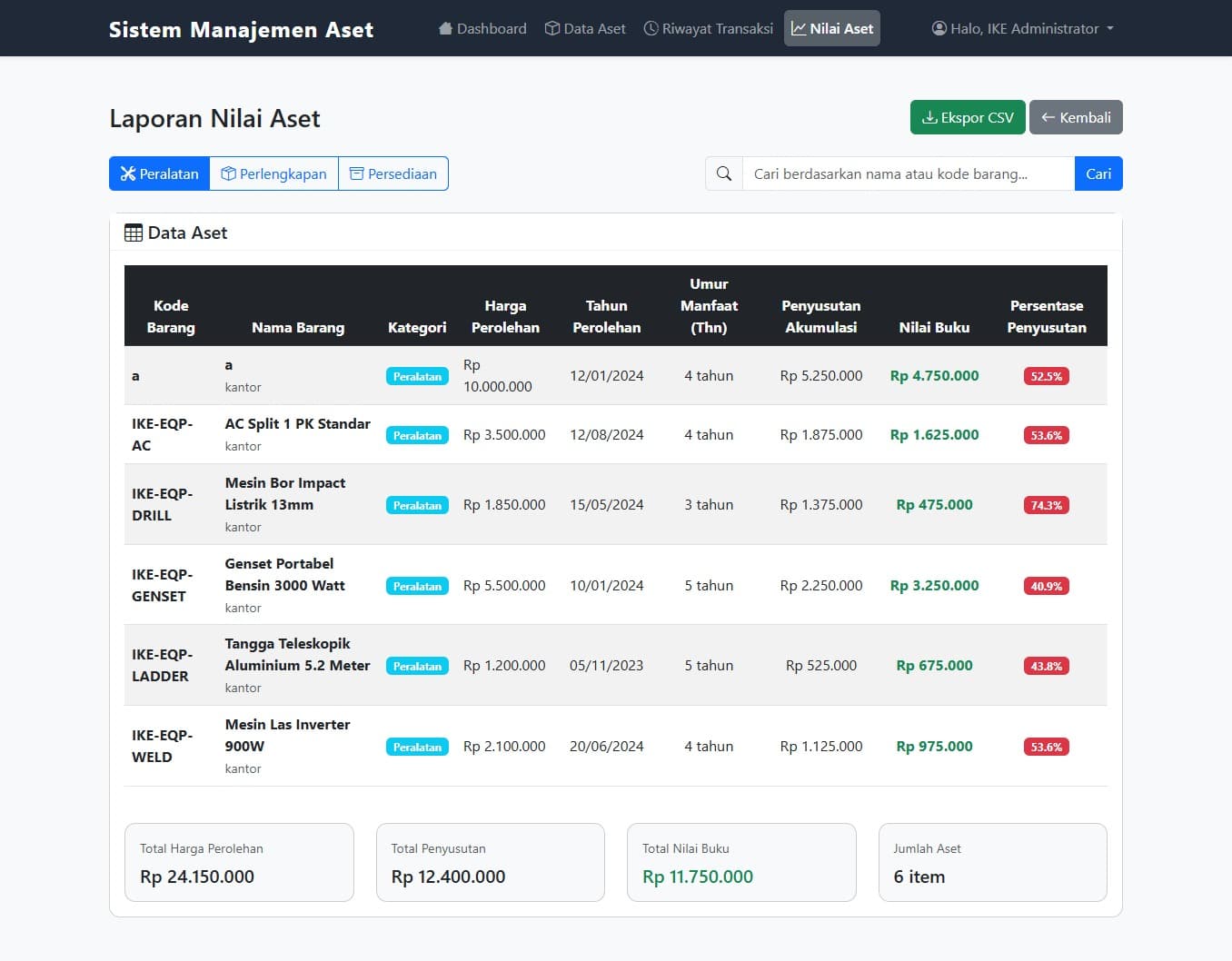Click the Total Harga Perolehan Rp 24.150.000 value
The height and width of the screenshot is (961, 1232).
pos(197,877)
